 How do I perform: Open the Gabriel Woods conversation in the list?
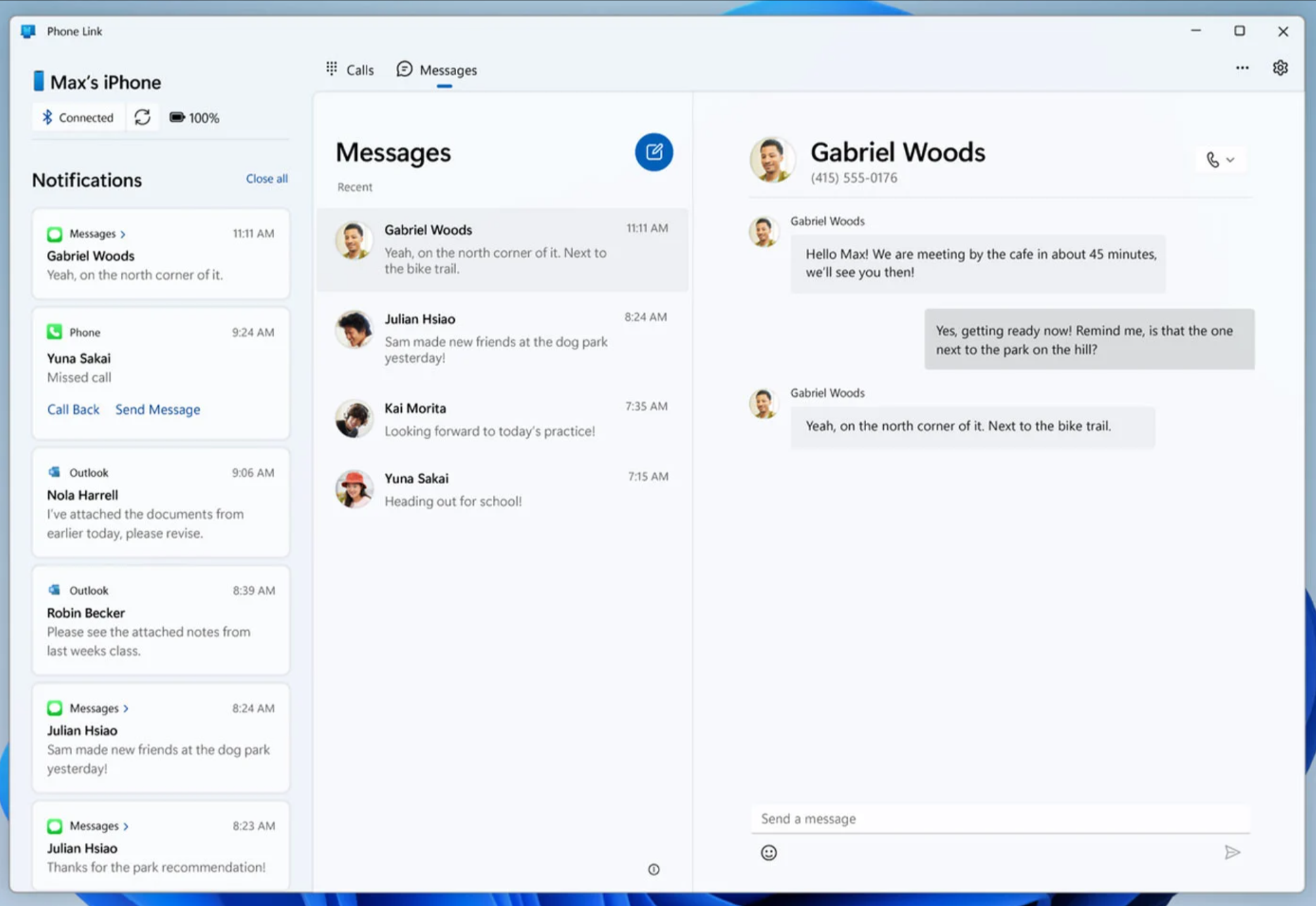[502, 249]
